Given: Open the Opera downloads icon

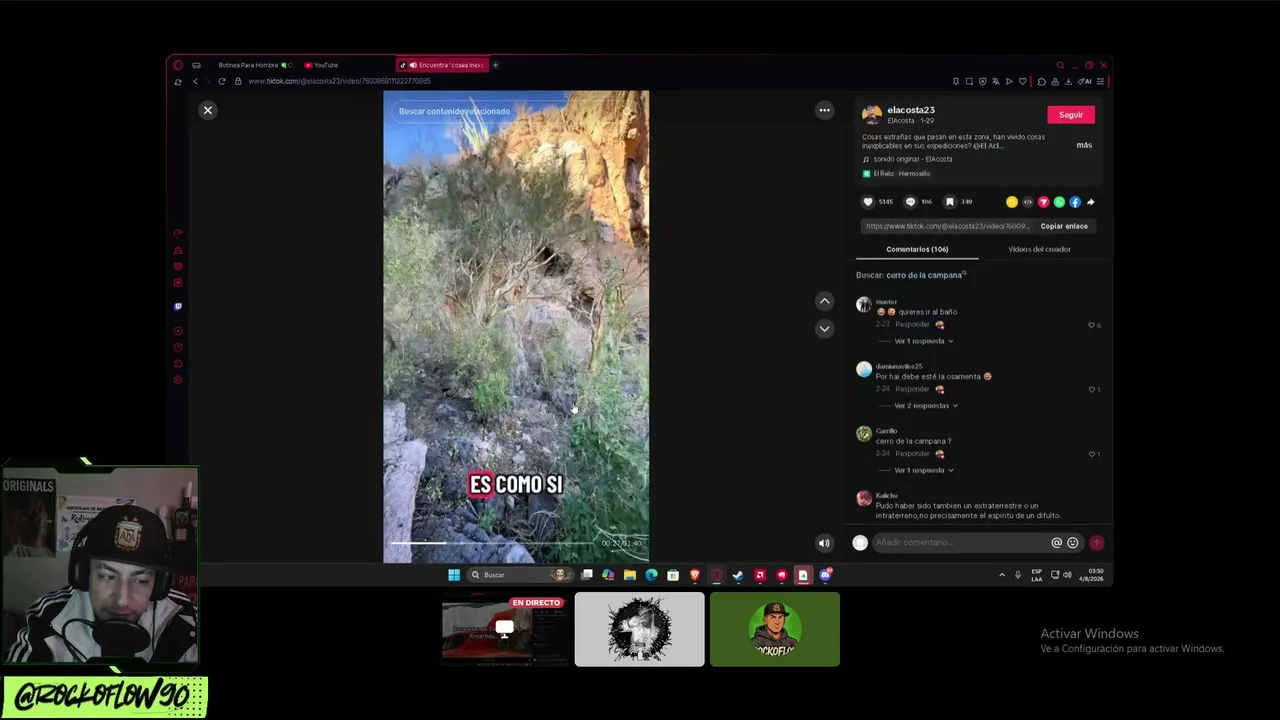Looking at the screenshot, I should coord(1068,82).
